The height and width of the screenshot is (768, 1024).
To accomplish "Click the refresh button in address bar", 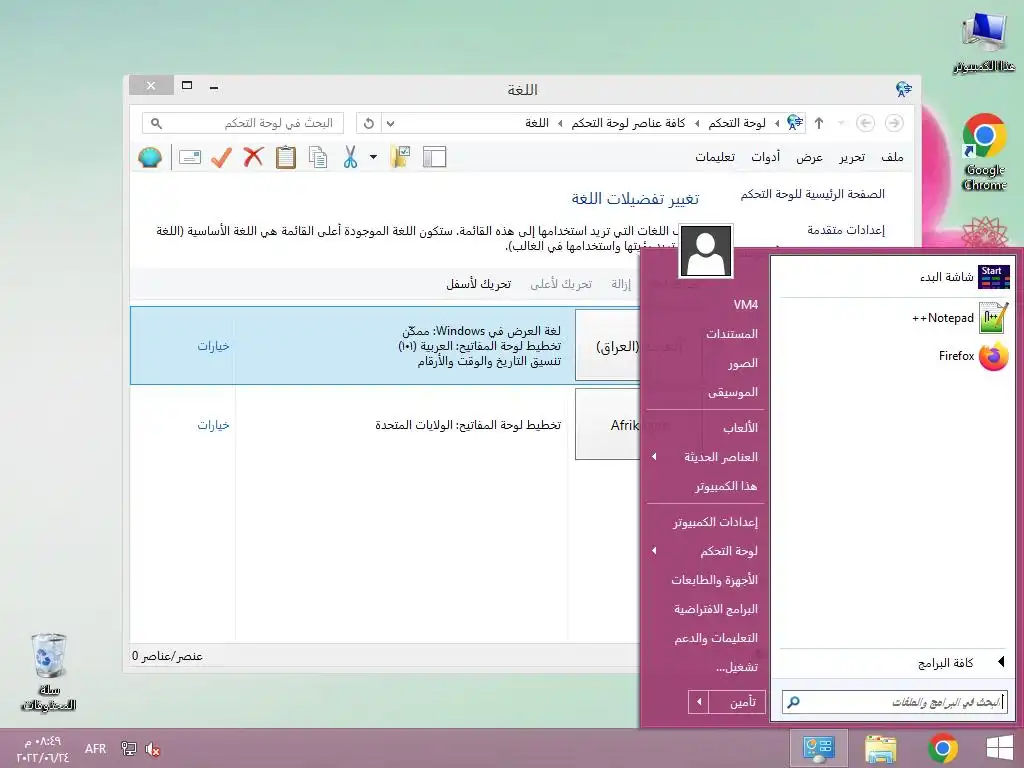I will tap(369, 123).
